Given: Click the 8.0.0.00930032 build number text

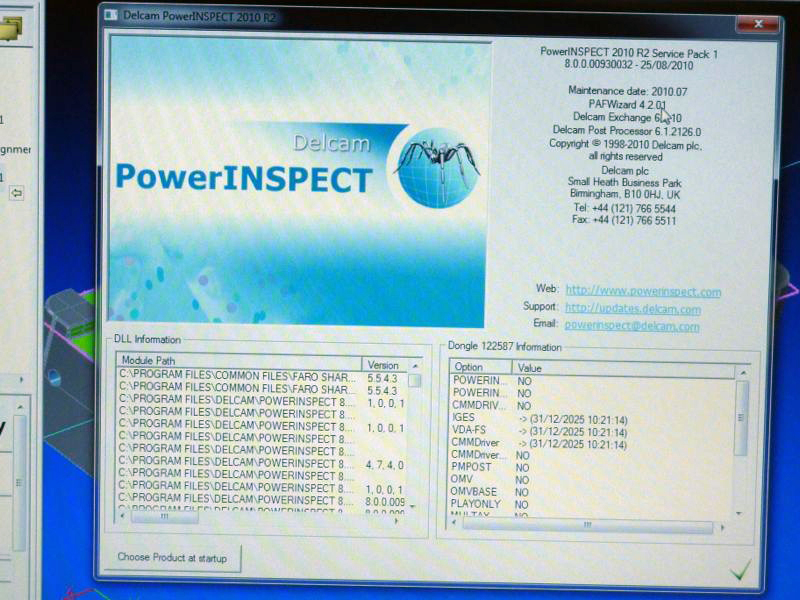Looking at the screenshot, I should [x=598, y=65].
